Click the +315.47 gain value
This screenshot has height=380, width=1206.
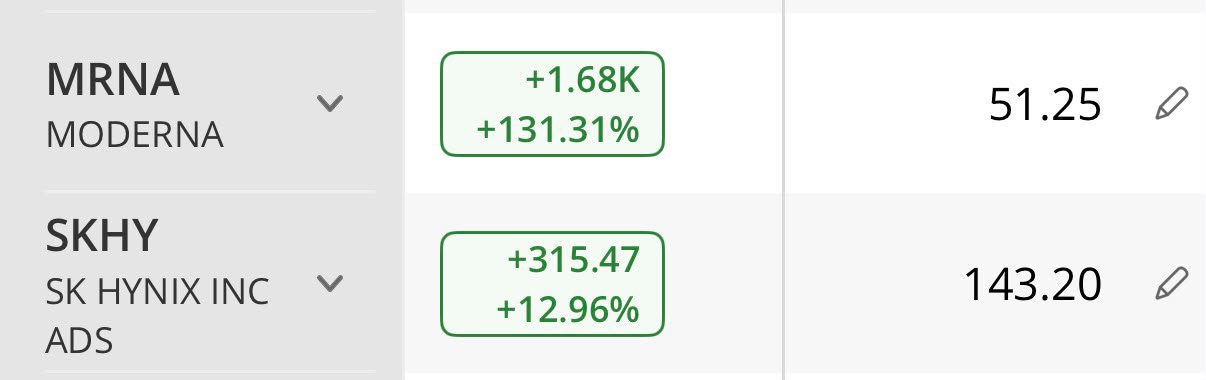(573, 261)
